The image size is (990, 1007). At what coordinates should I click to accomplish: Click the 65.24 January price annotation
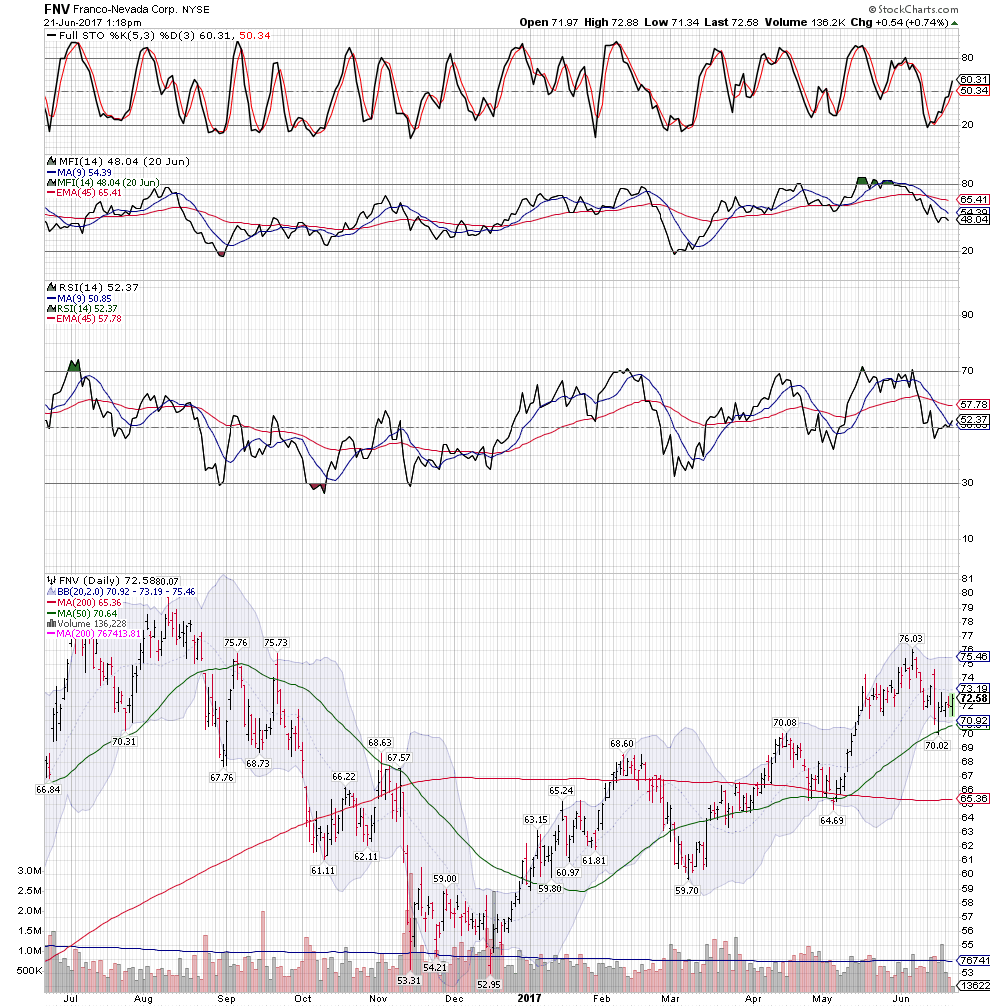(x=561, y=791)
